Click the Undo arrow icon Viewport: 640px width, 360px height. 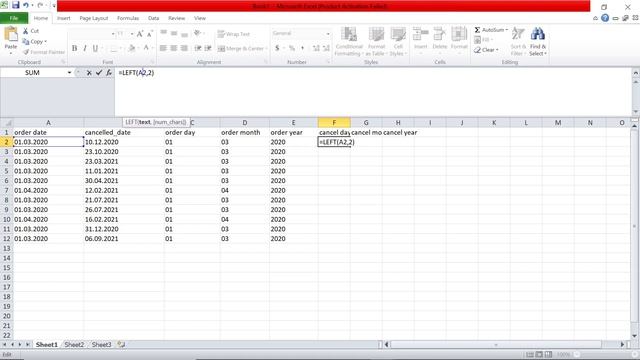click(x=26, y=5)
